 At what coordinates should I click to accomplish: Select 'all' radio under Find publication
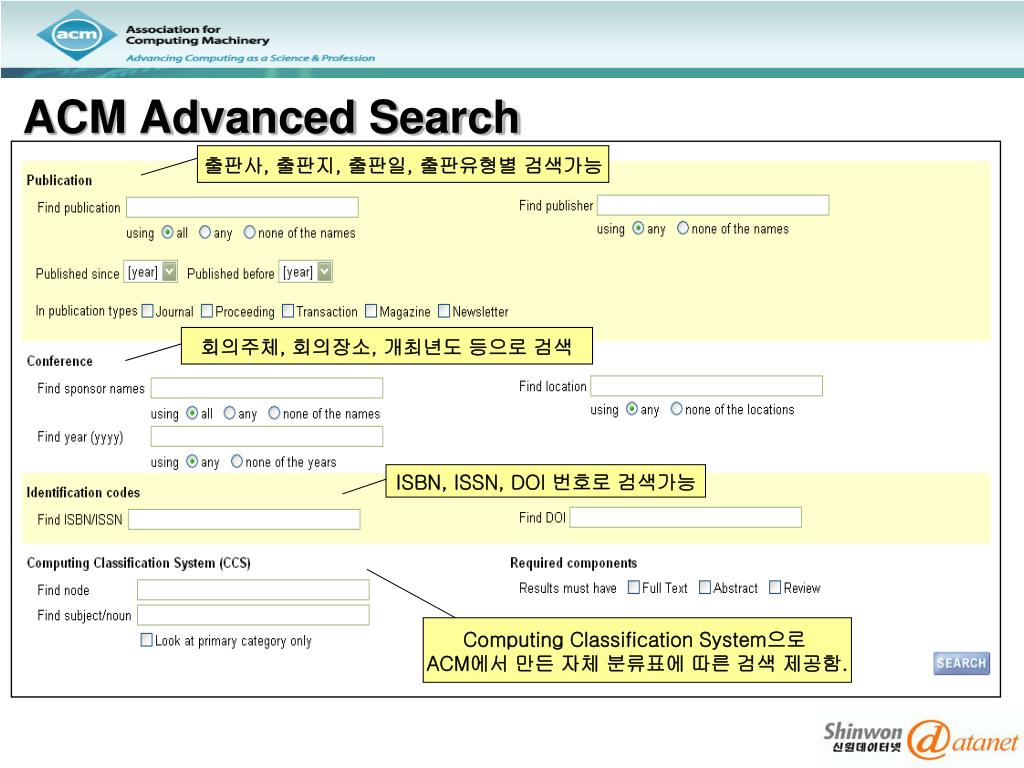(x=168, y=232)
